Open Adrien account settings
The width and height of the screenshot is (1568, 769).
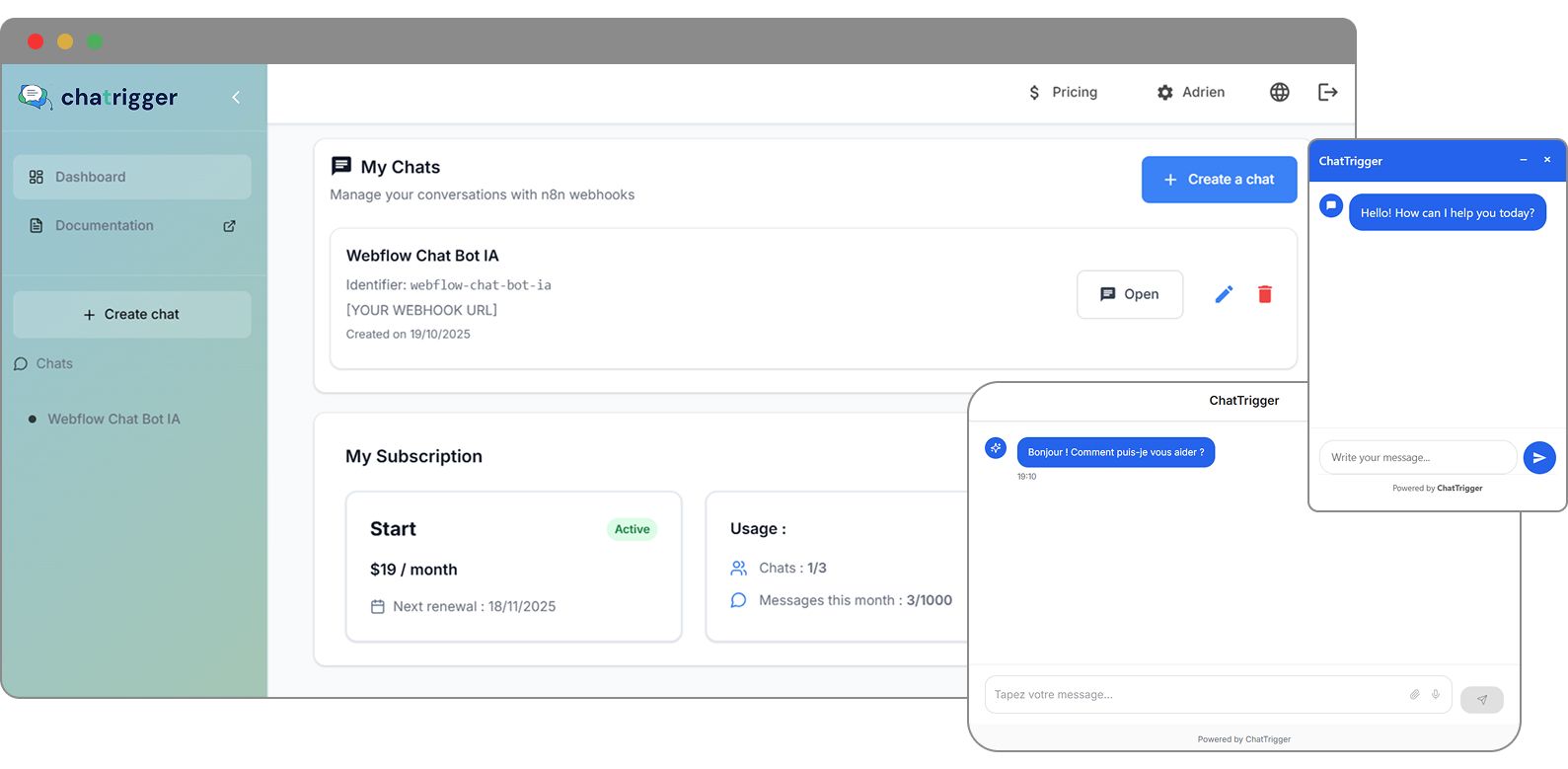[x=1190, y=92]
